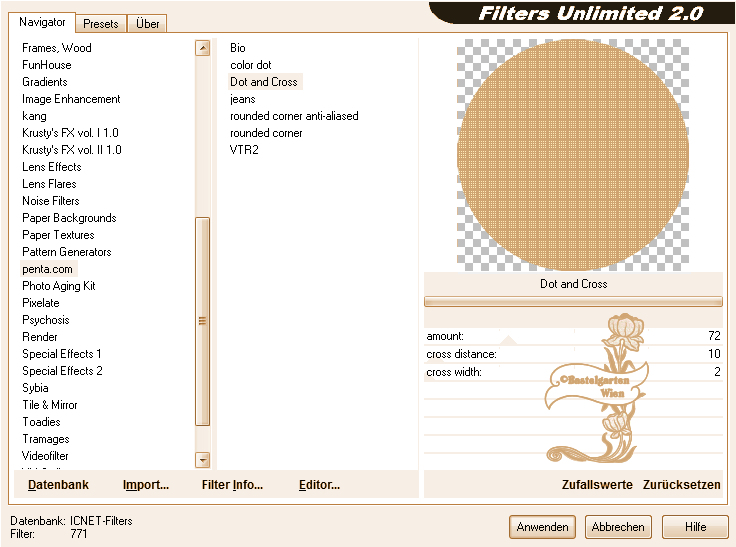Choose the Bio filter

tap(238, 48)
